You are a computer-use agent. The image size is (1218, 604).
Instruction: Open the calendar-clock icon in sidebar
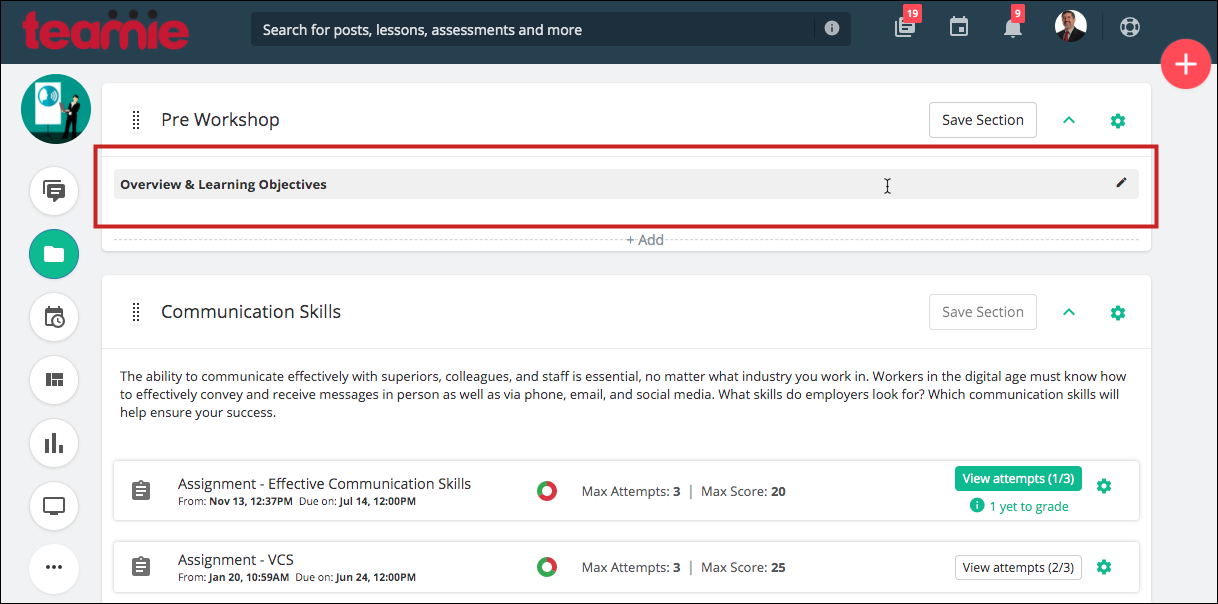point(54,317)
